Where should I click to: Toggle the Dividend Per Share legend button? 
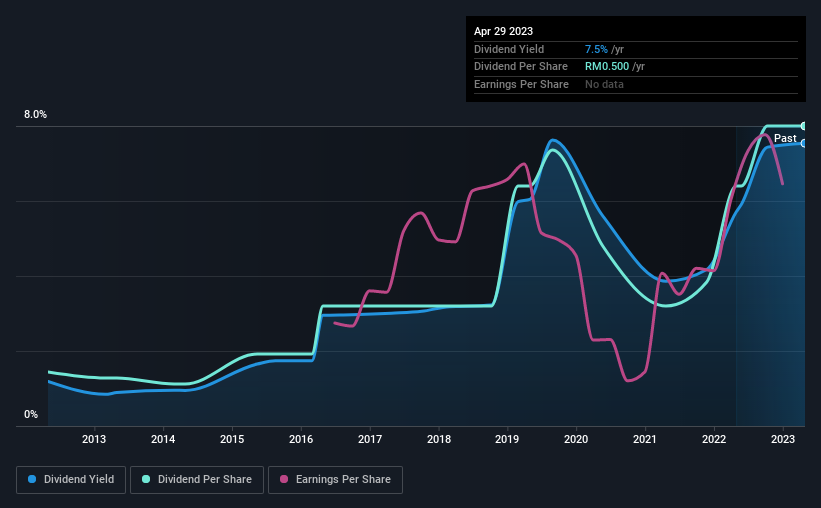click(x=197, y=480)
